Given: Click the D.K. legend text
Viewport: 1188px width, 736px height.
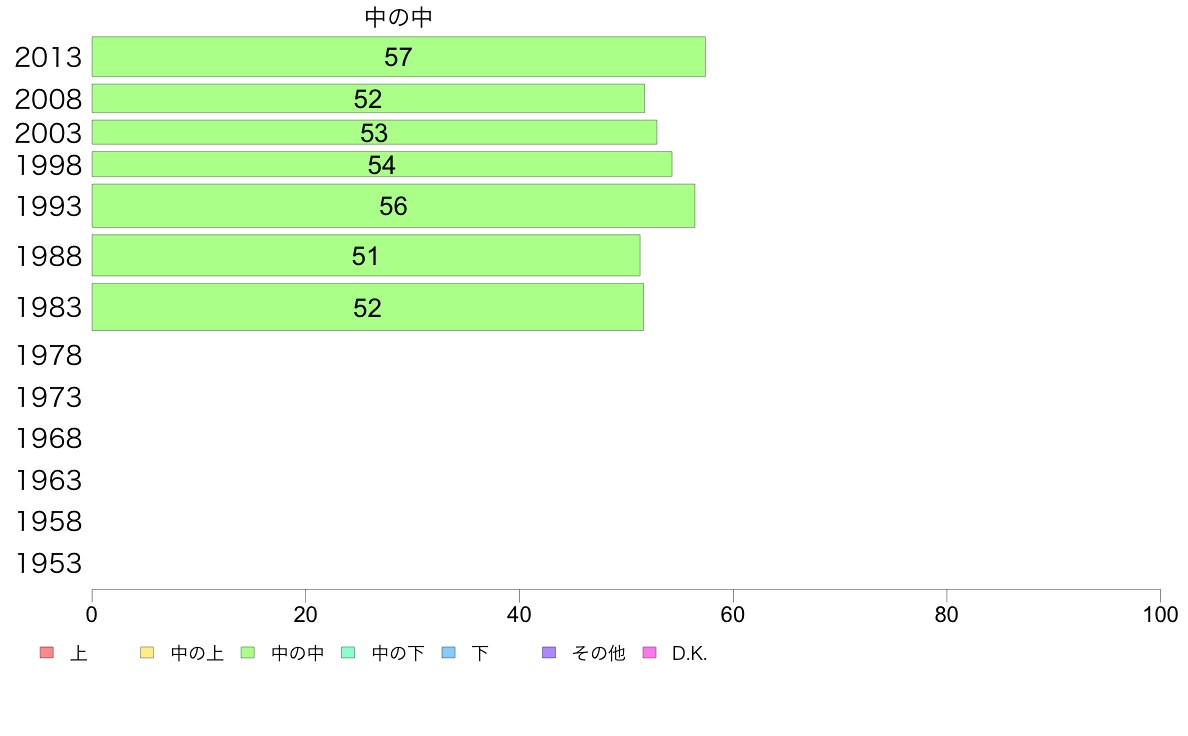Looking at the screenshot, I should pyautogui.click(x=689, y=653).
